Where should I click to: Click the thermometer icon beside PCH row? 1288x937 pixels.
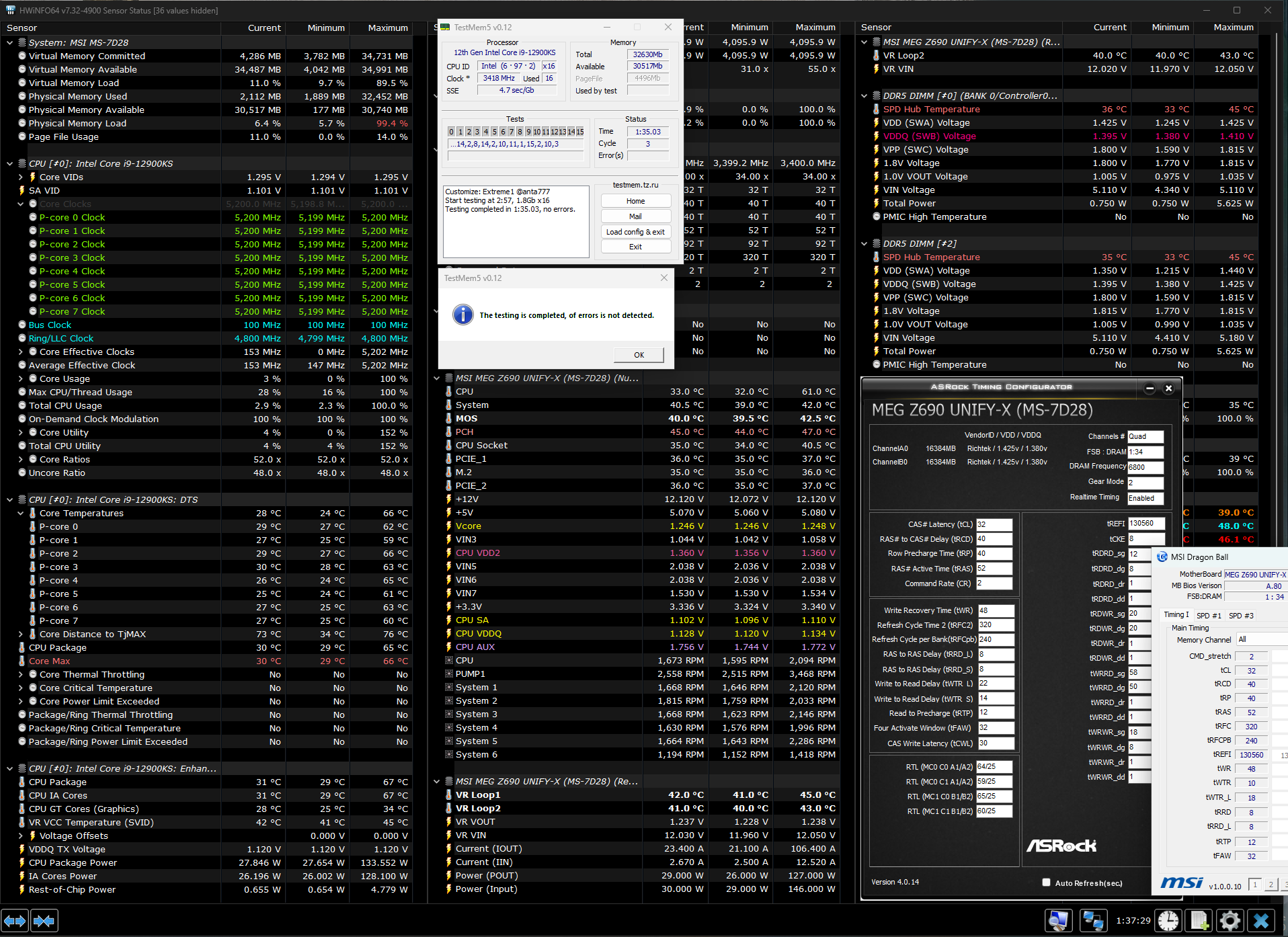pos(449,432)
